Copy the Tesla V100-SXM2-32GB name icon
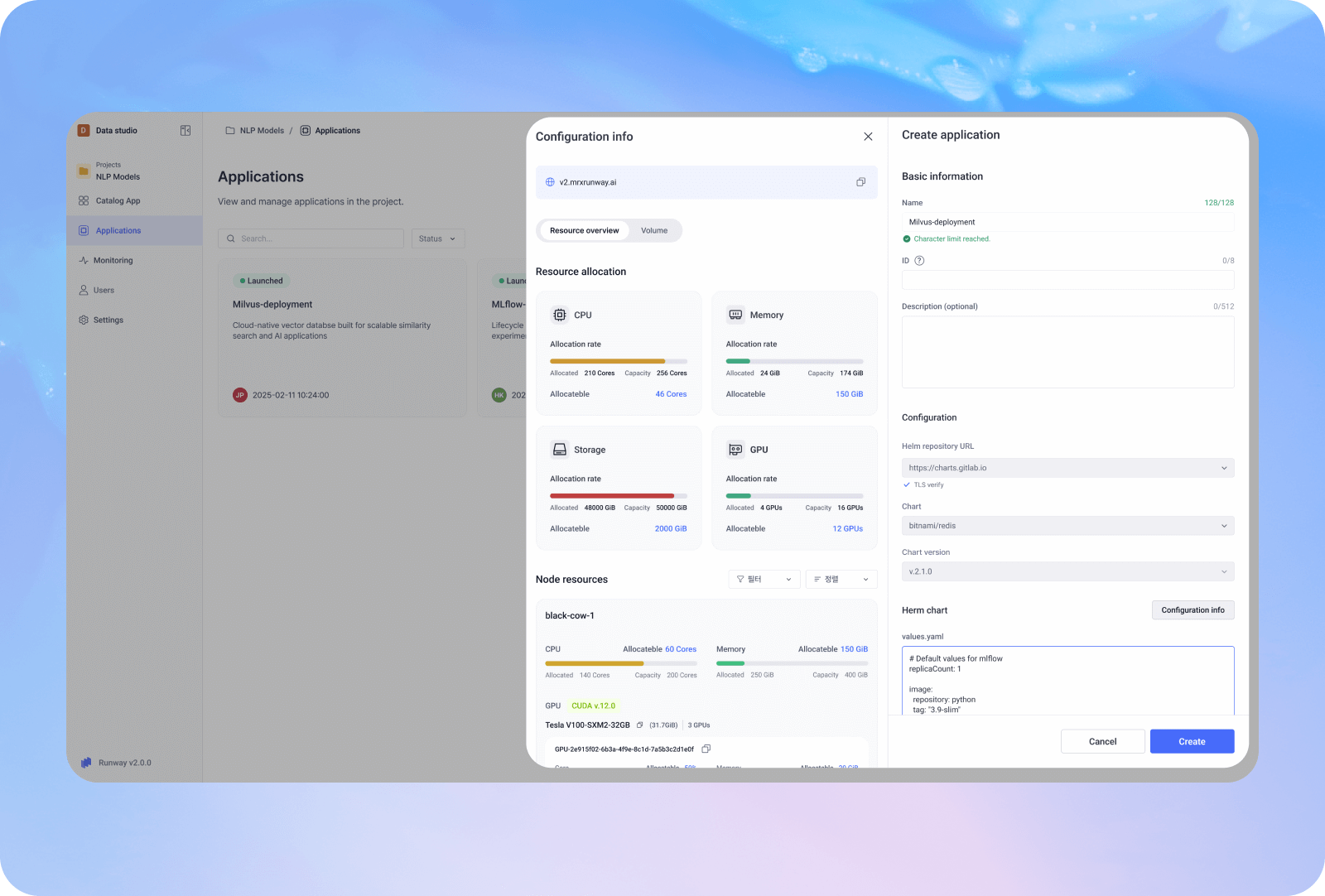This screenshot has height=896, width=1325. coord(639,725)
